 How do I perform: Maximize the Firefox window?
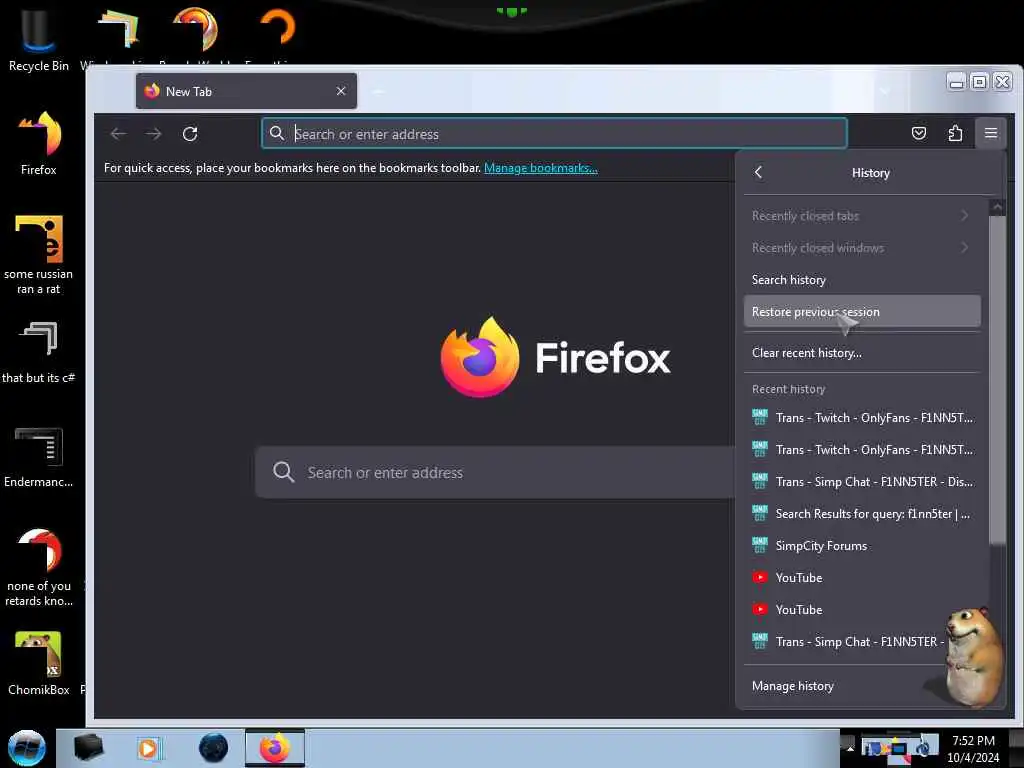coord(979,82)
